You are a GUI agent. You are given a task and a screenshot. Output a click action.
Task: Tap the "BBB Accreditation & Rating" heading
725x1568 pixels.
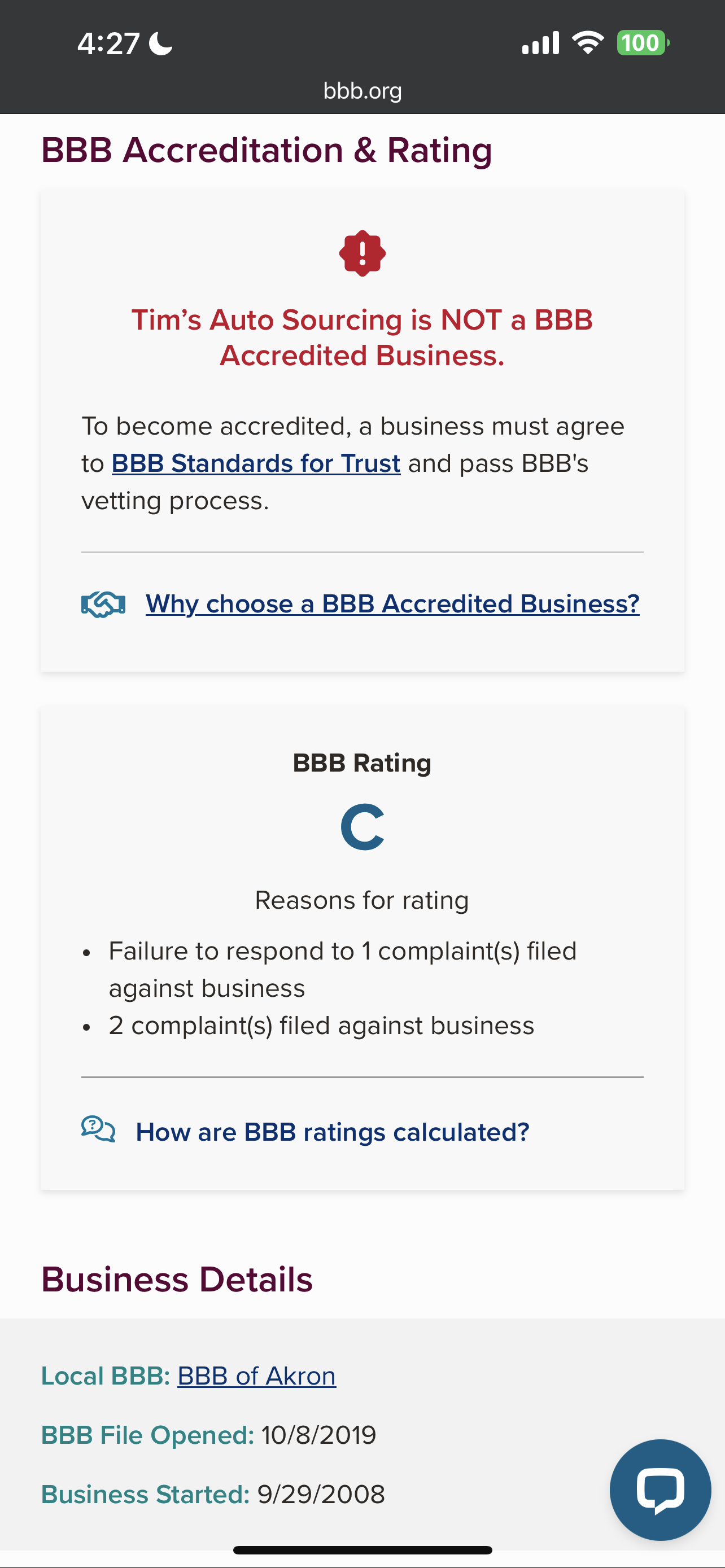coord(267,150)
